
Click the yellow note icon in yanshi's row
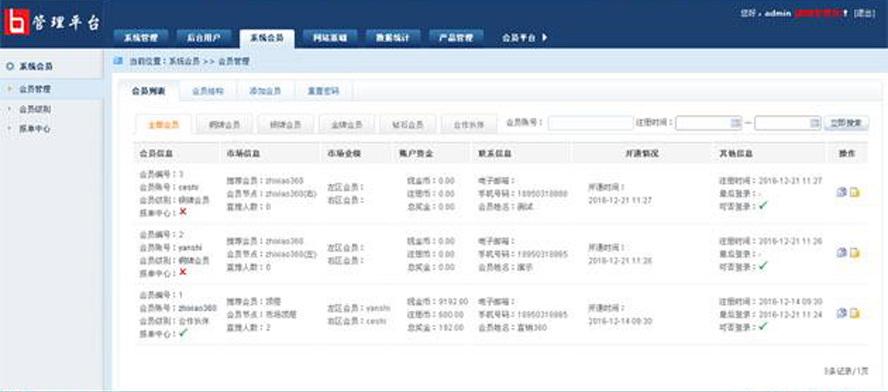pos(855,253)
